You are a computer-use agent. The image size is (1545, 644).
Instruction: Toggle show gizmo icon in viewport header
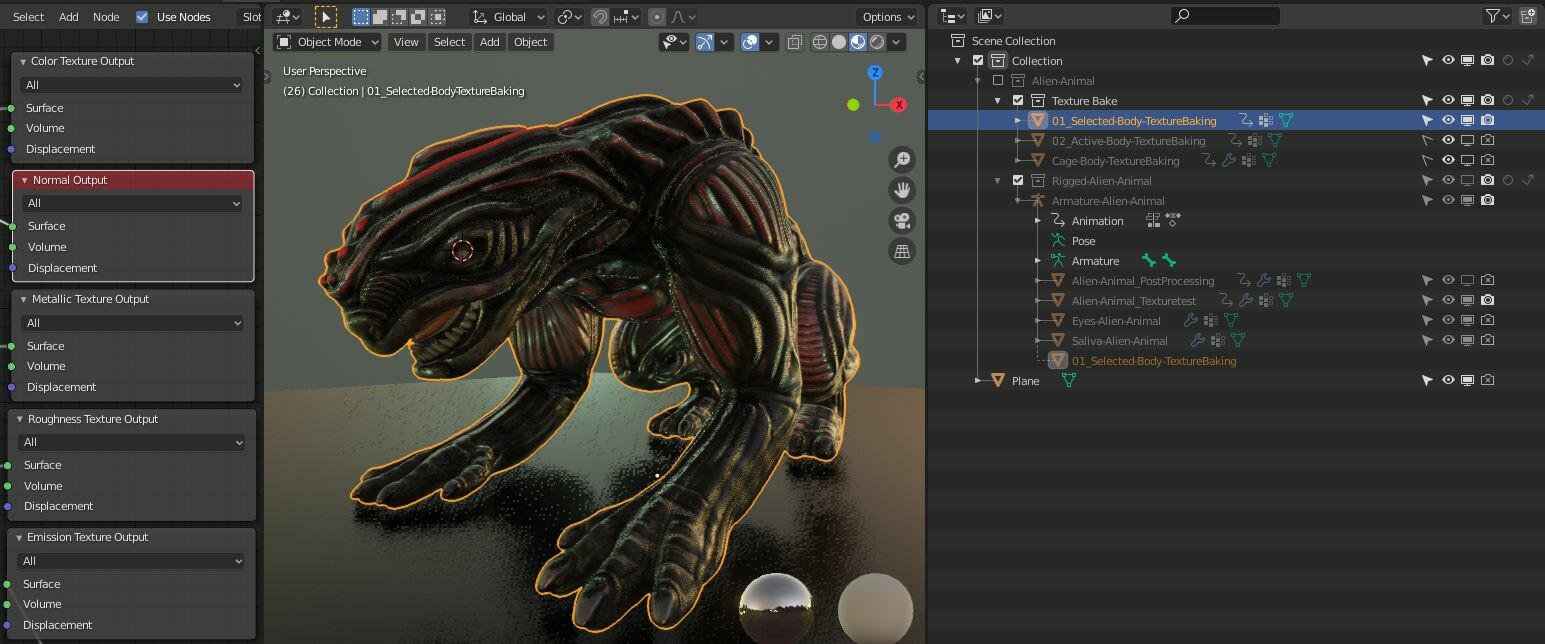pos(706,42)
